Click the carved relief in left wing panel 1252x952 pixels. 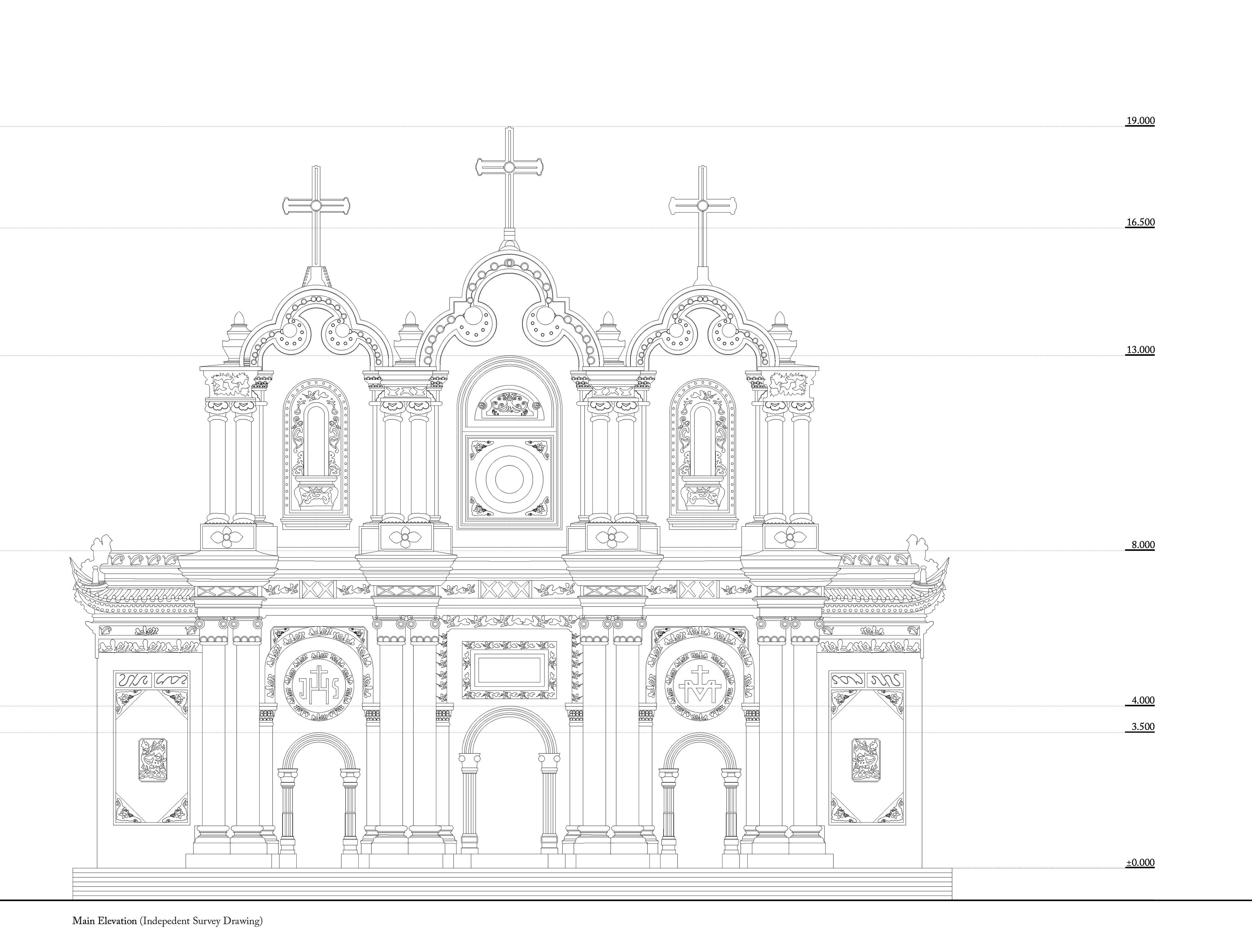(153, 760)
